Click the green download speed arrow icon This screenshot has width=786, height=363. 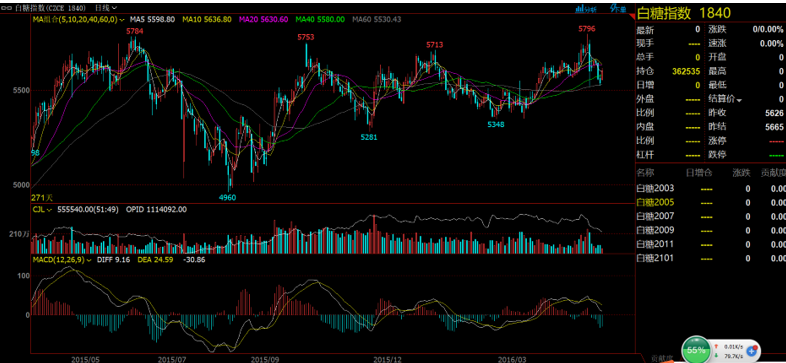[x=715, y=355]
